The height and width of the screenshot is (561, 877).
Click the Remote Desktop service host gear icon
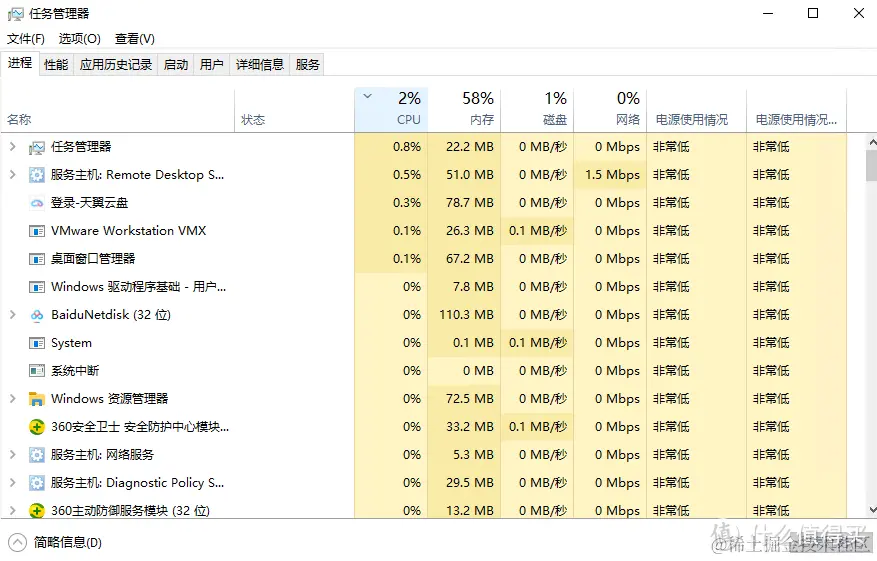pos(37,175)
